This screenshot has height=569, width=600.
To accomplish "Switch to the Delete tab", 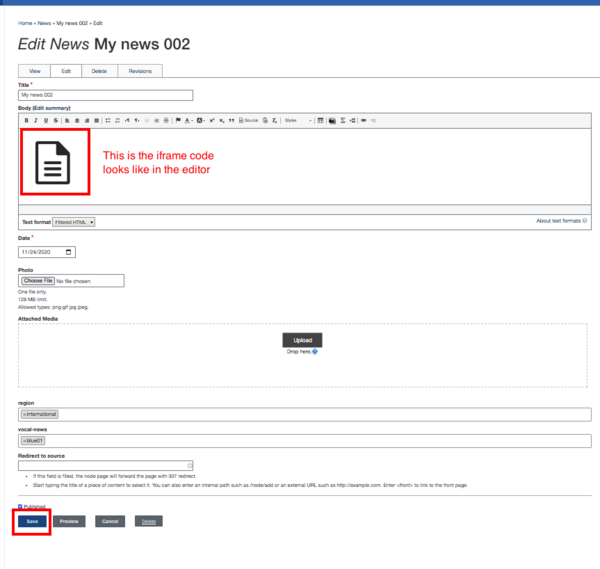I will tap(99, 71).
